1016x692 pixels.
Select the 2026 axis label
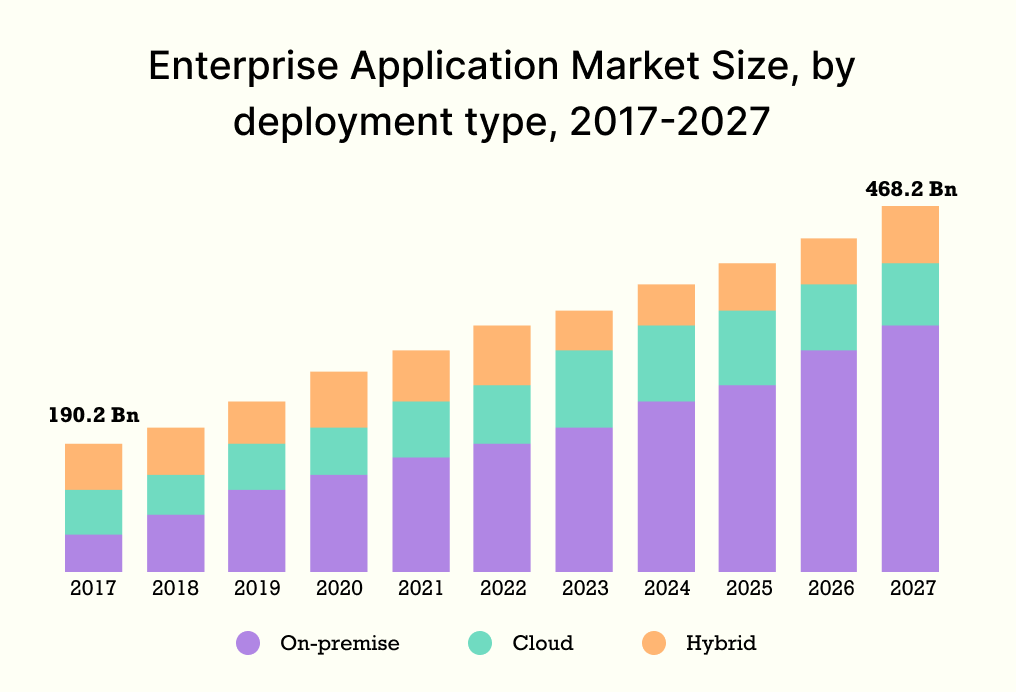(x=831, y=588)
